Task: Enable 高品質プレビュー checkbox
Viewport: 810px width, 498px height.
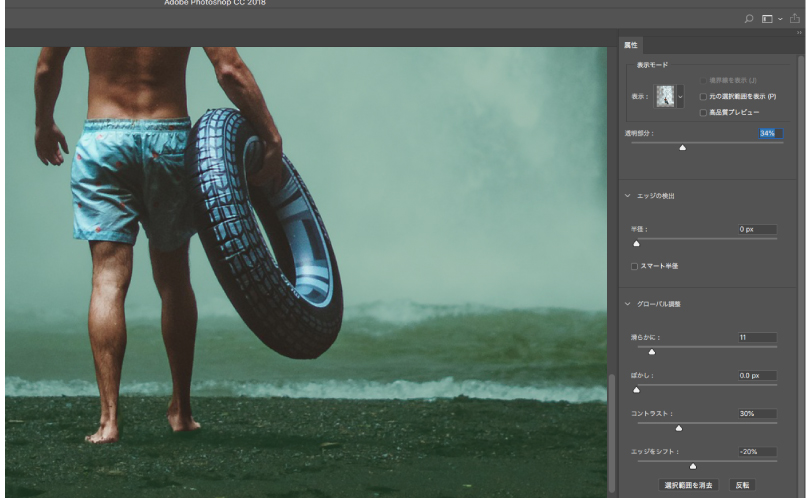Action: point(703,113)
